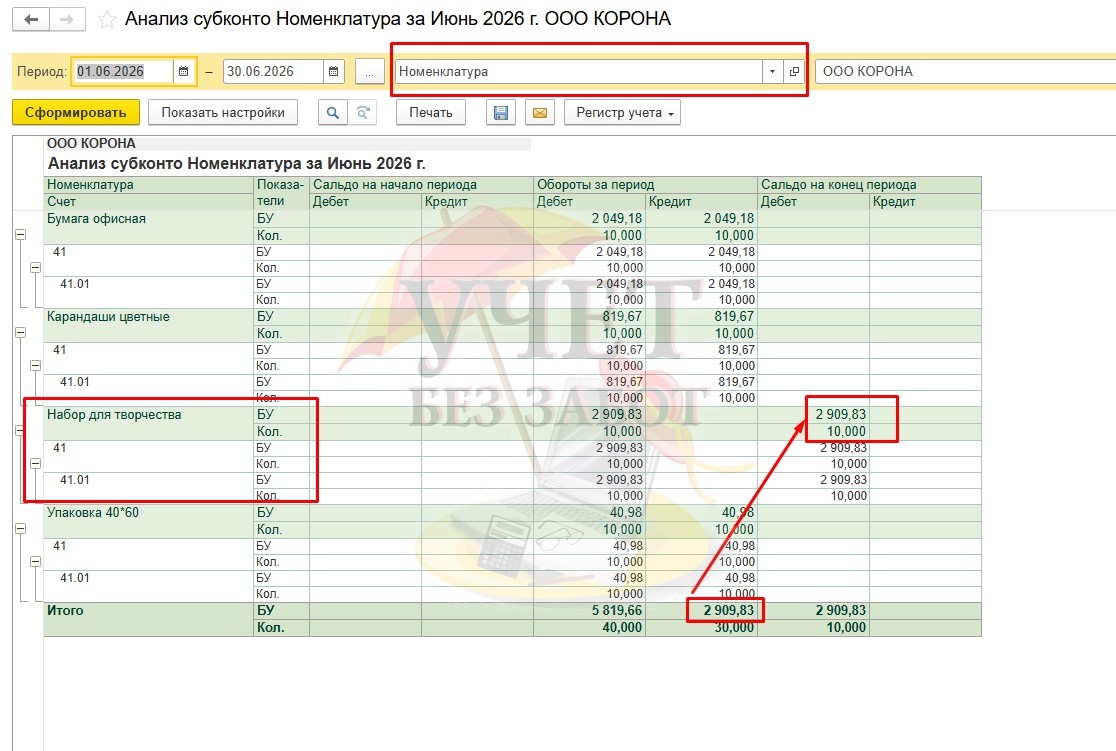Viewport: 1116px width, 751px height.
Task: Click the ООО КОРОНА organization field
Action: tap(965, 71)
